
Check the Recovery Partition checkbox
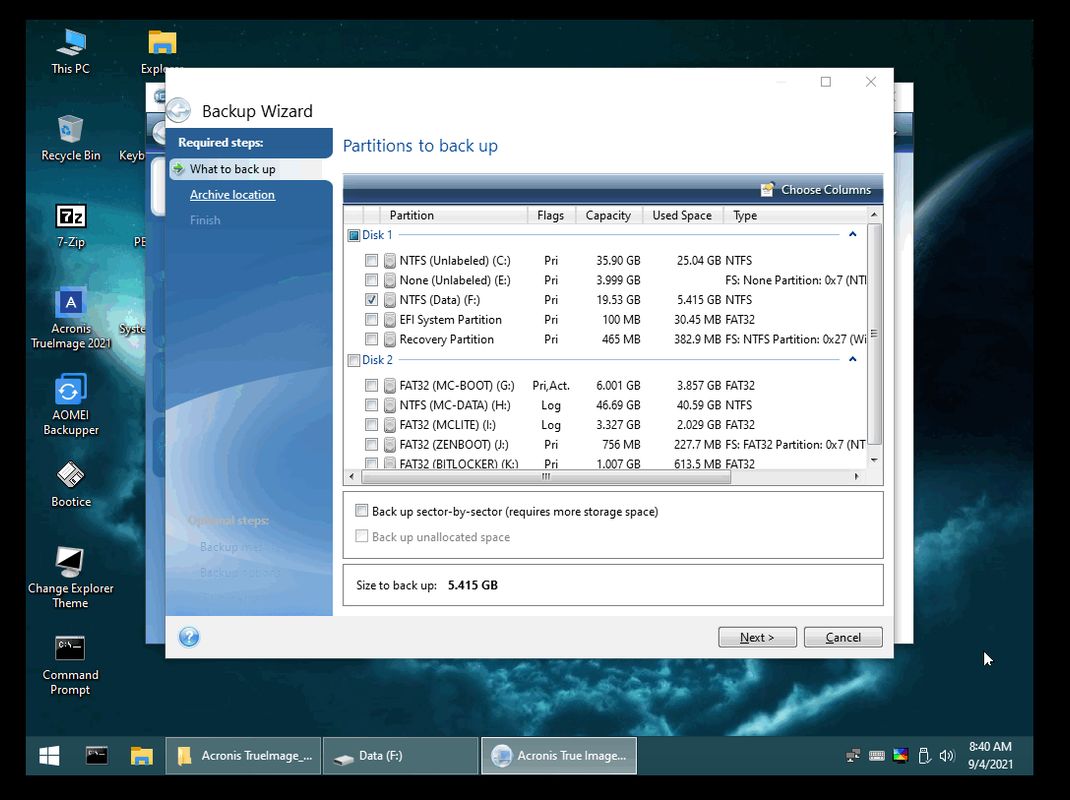click(371, 339)
